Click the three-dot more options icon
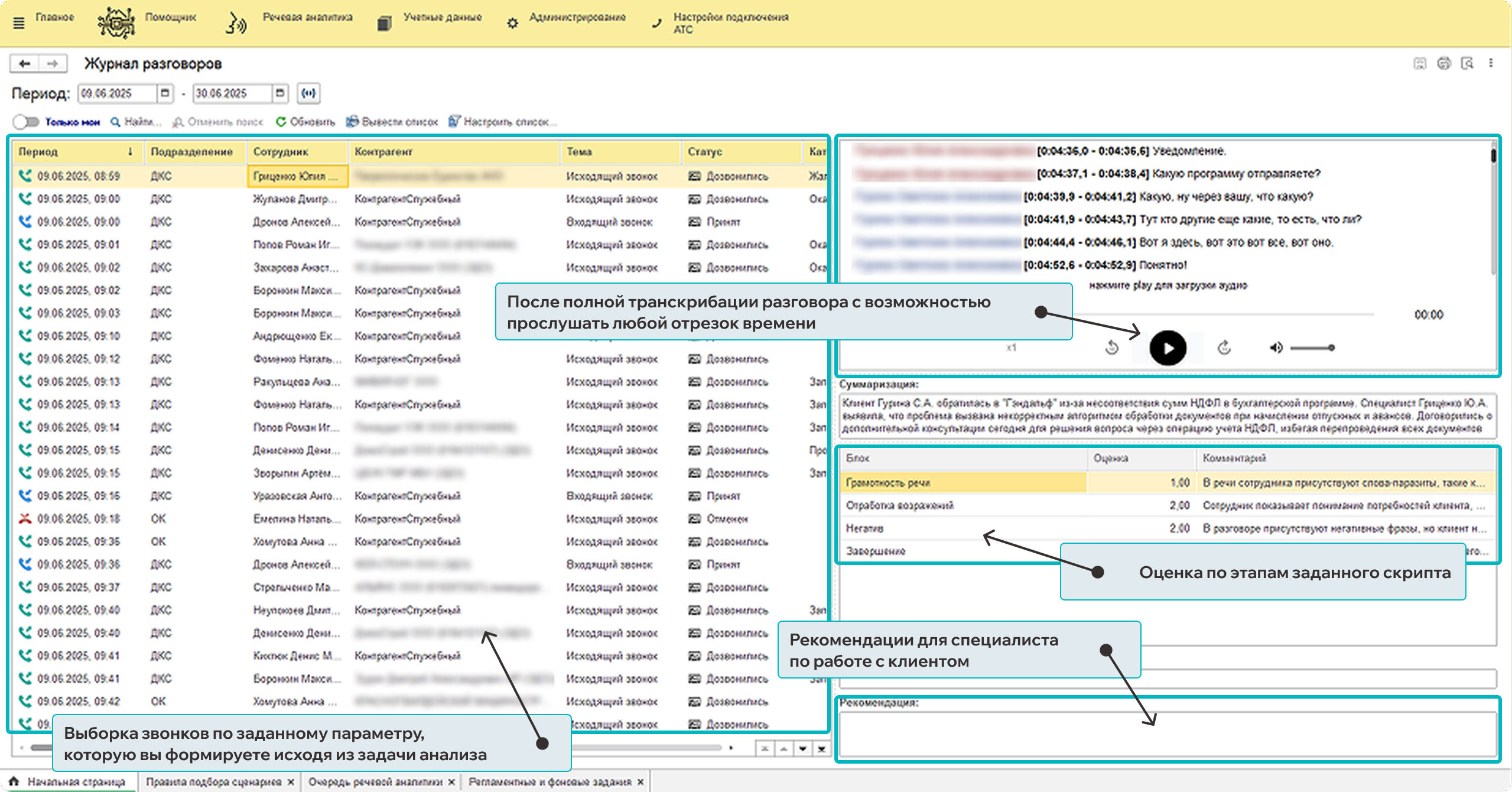Image resolution: width=1512 pixels, height=792 pixels. tap(1491, 63)
